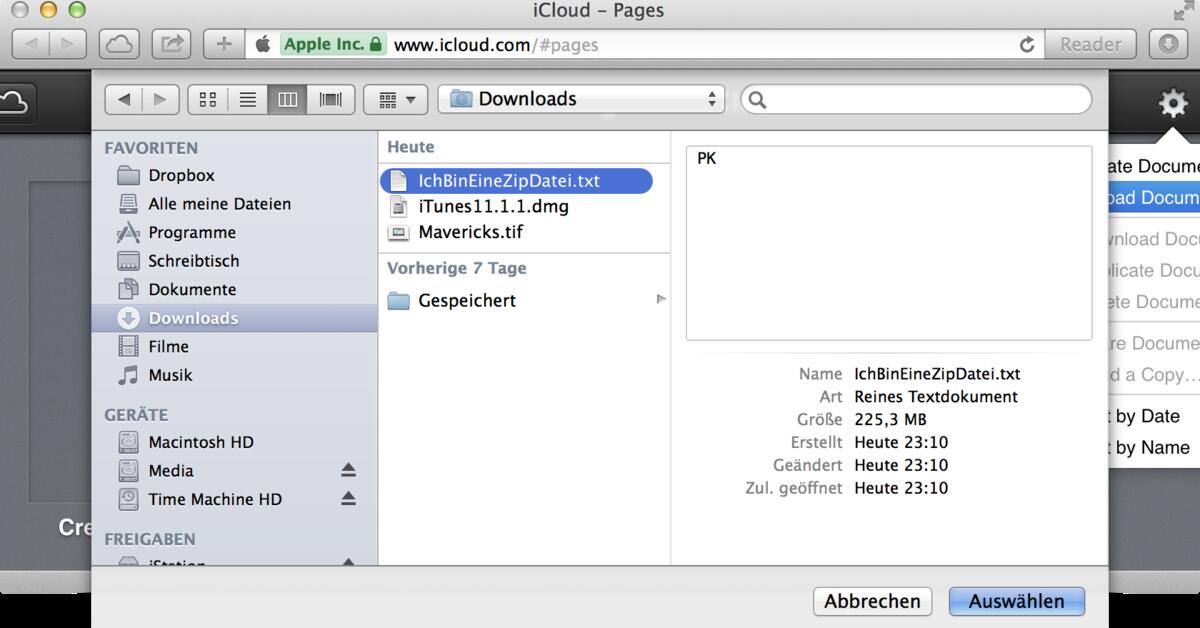Click the Apple Inc. certificate badge
The image size is (1200, 628).
pyautogui.click(x=333, y=44)
